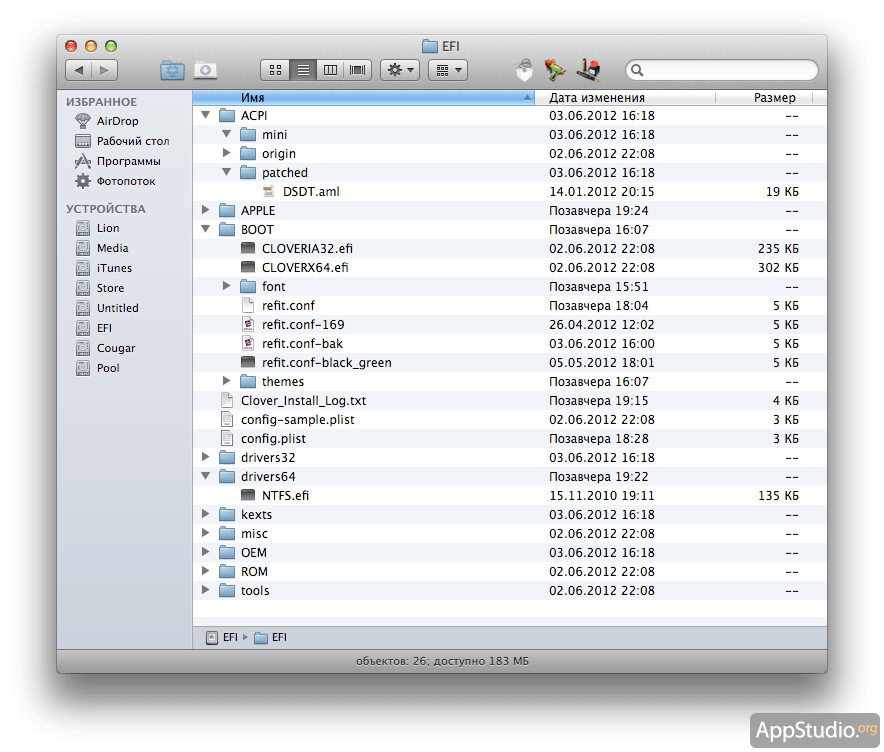Select the Untitled volume in sidebar
Image resolution: width=884 pixels, height=752 pixels.
pyautogui.click(x=107, y=308)
